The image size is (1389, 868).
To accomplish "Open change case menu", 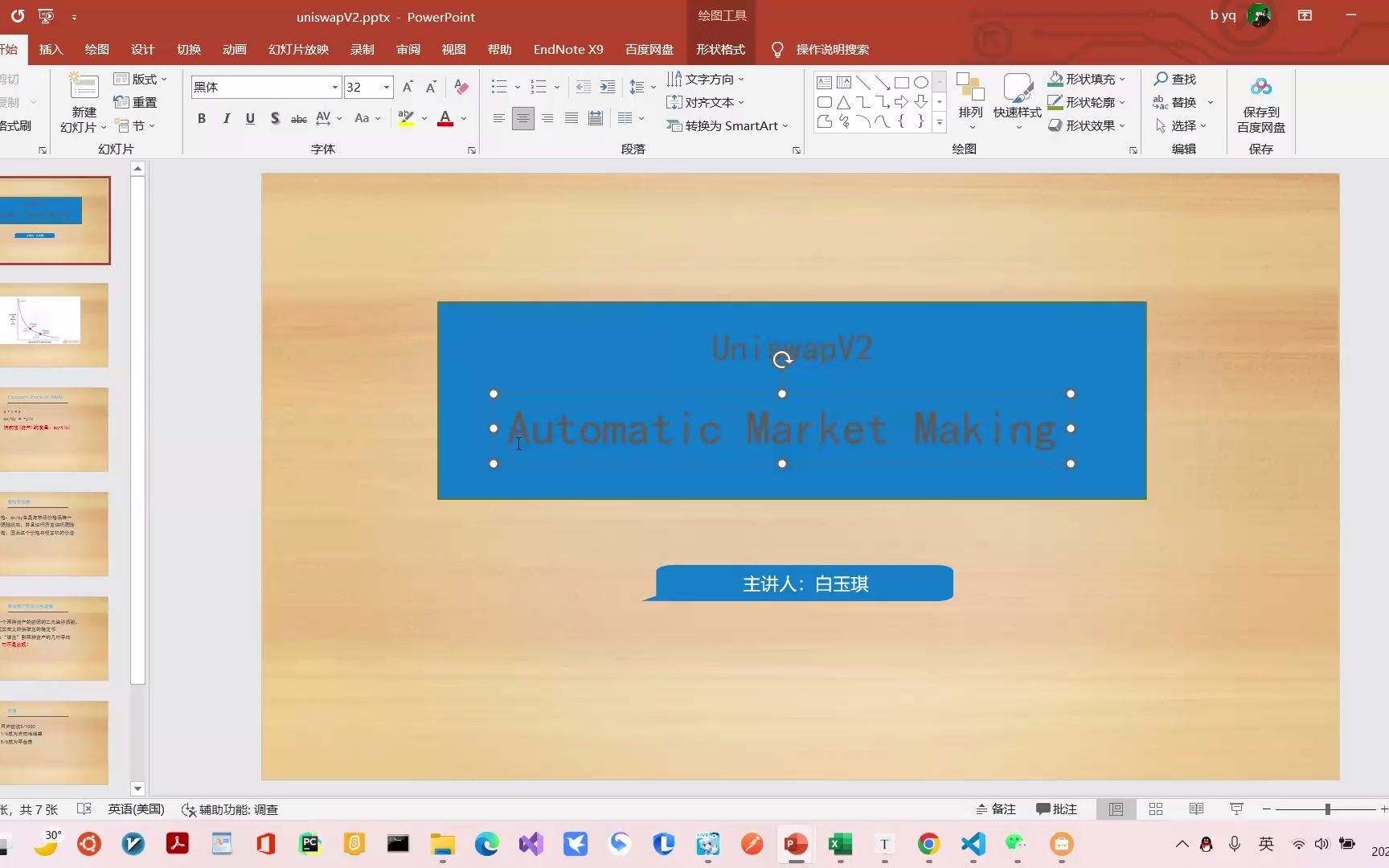I will click(x=367, y=118).
